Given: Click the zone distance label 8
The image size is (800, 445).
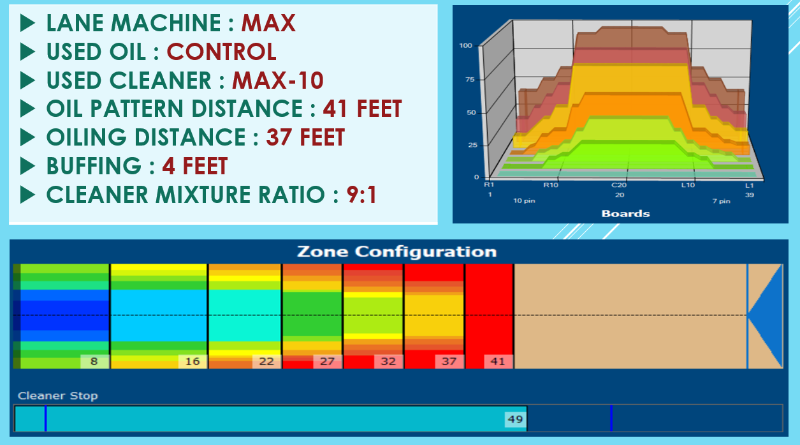Looking at the screenshot, I should [94, 361].
